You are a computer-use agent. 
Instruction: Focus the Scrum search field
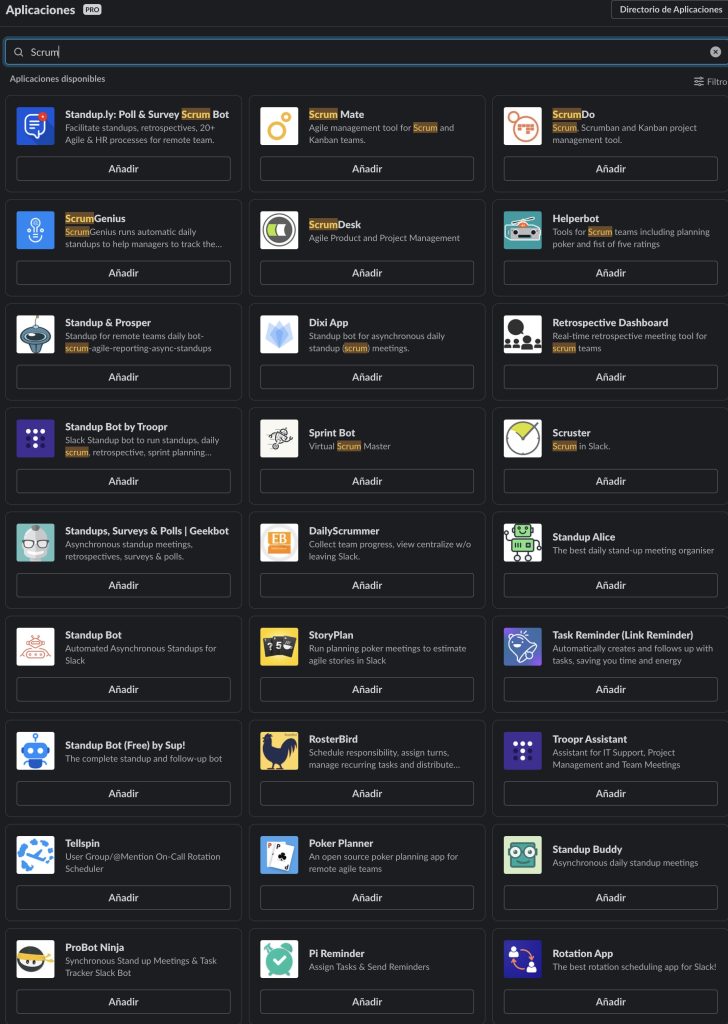click(366, 52)
